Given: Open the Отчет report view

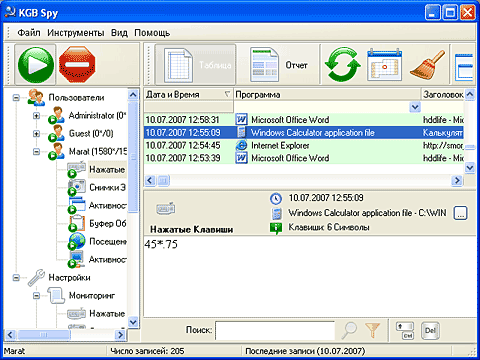Looking at the screenshot, I should [x=279, y=65].
